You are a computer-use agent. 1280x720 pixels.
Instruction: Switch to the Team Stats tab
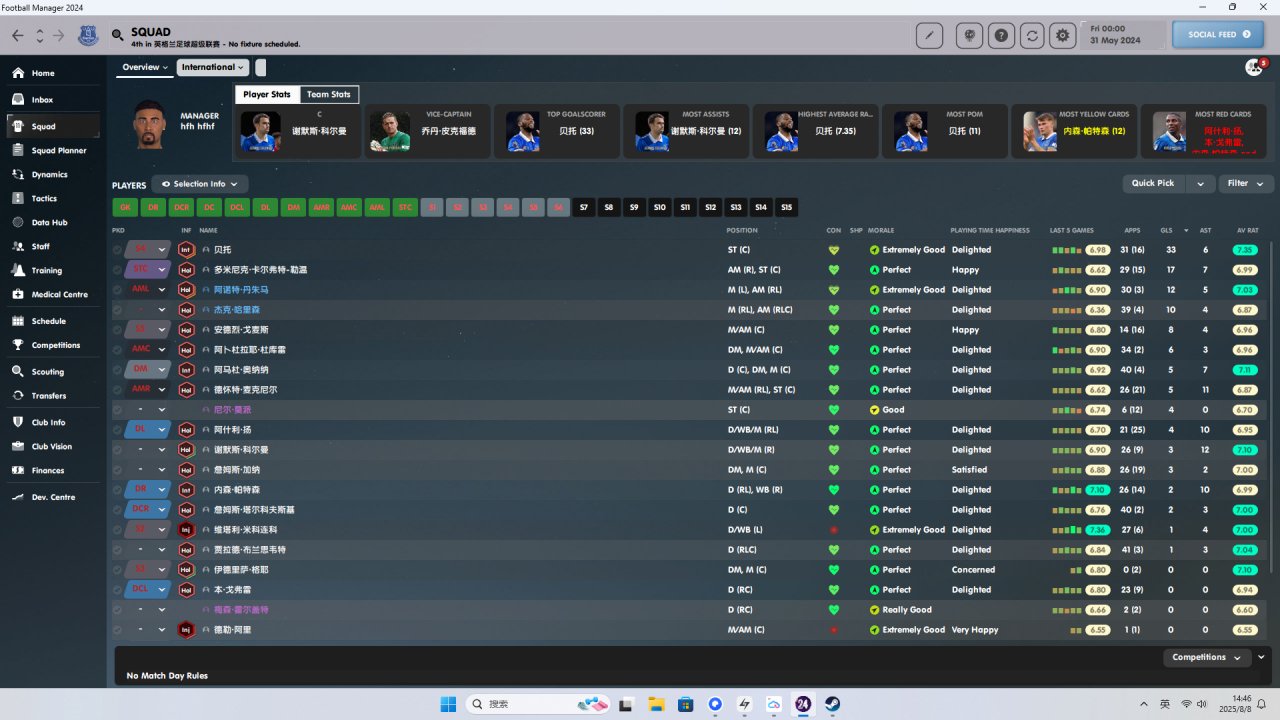point(329,94)
